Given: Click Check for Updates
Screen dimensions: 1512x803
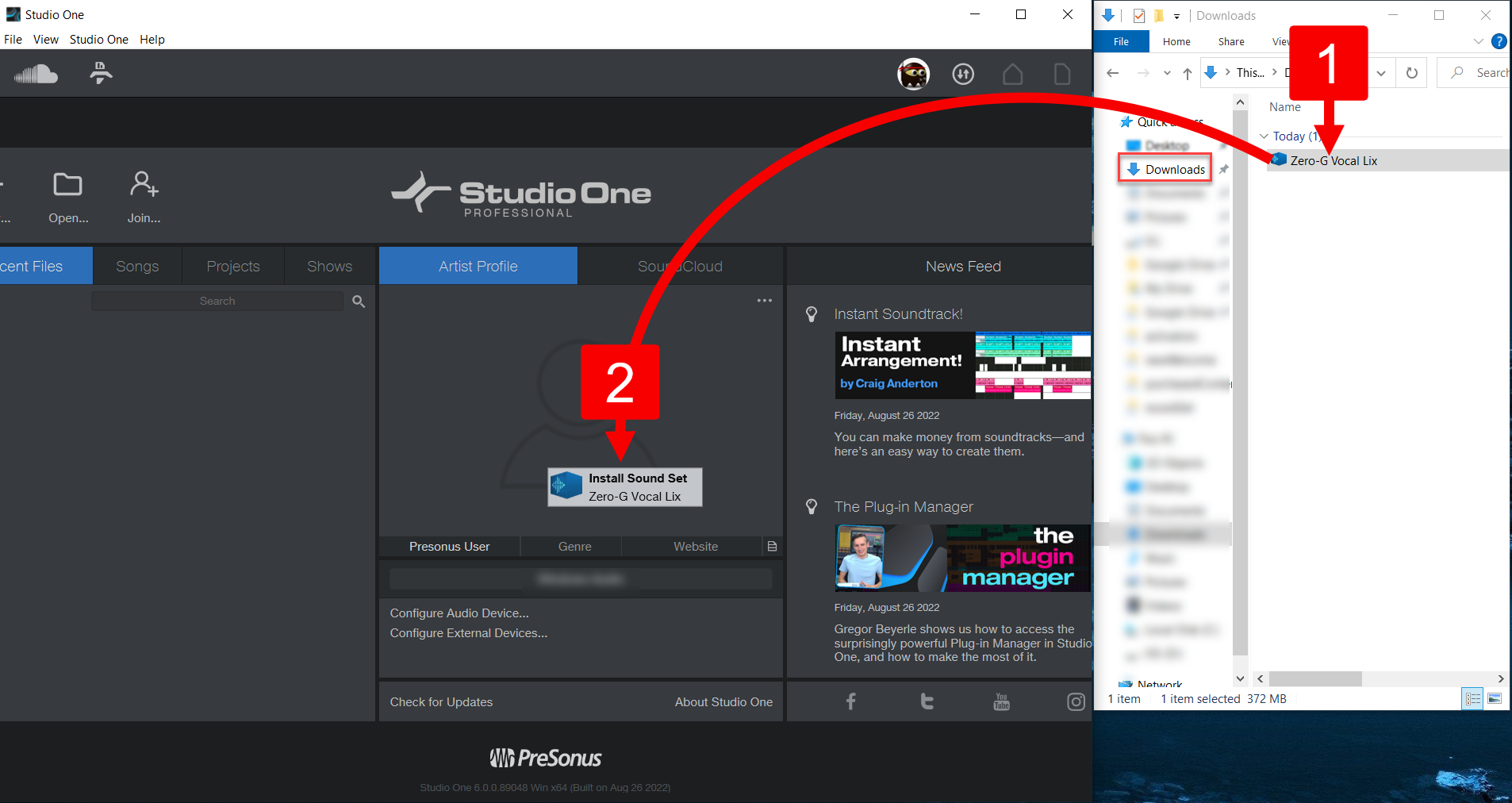Looking at the screenshot, I should [x=441, y=701].
